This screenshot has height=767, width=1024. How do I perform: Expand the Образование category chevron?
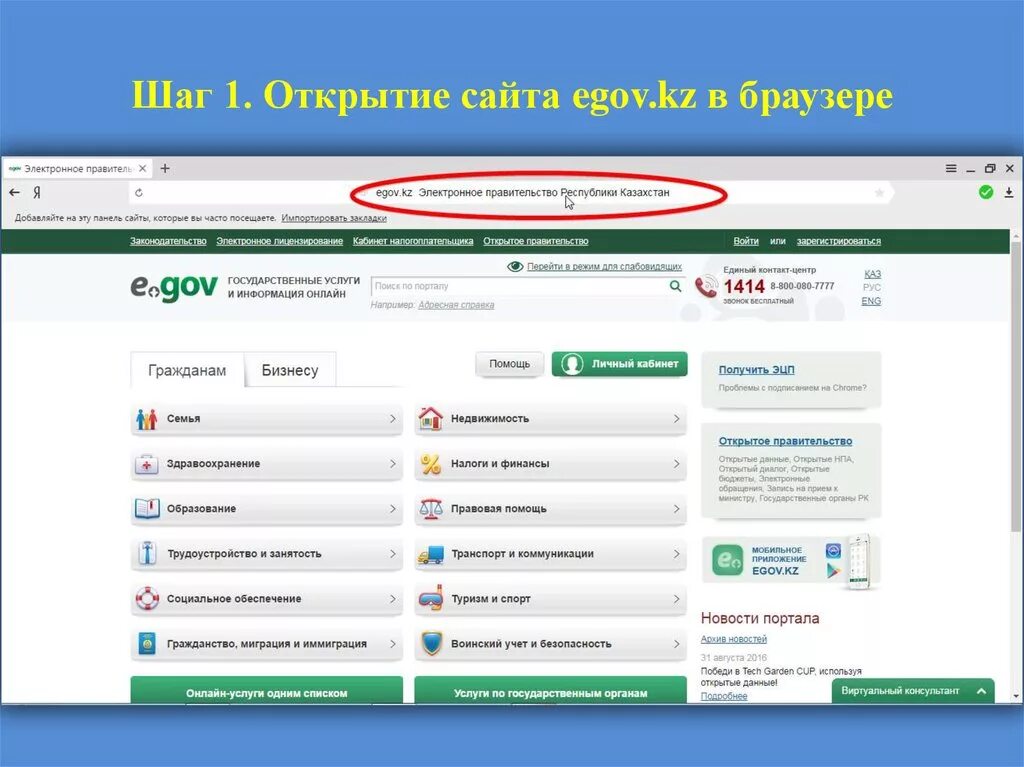(392, 509)
